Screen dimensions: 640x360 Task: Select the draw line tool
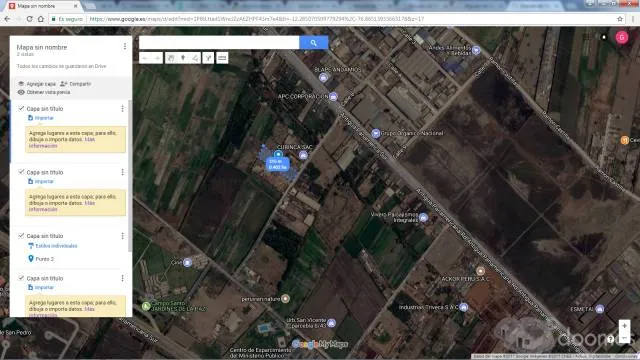(x=195, y=58)
